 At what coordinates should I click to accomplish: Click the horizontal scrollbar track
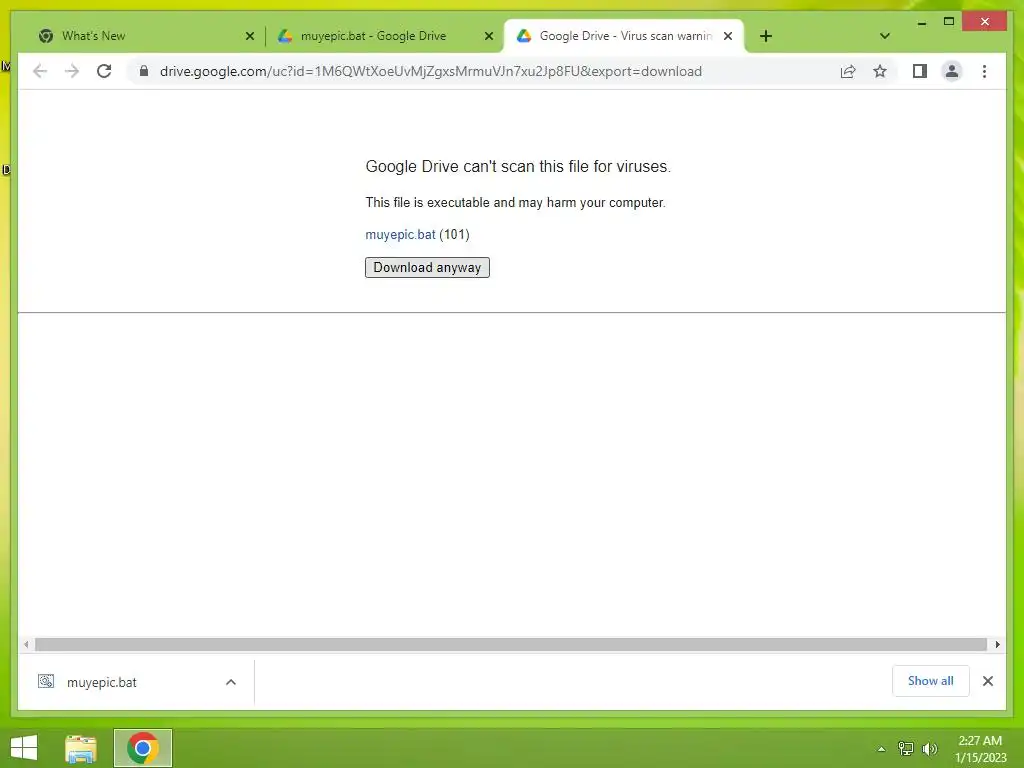tap(511, 645)
